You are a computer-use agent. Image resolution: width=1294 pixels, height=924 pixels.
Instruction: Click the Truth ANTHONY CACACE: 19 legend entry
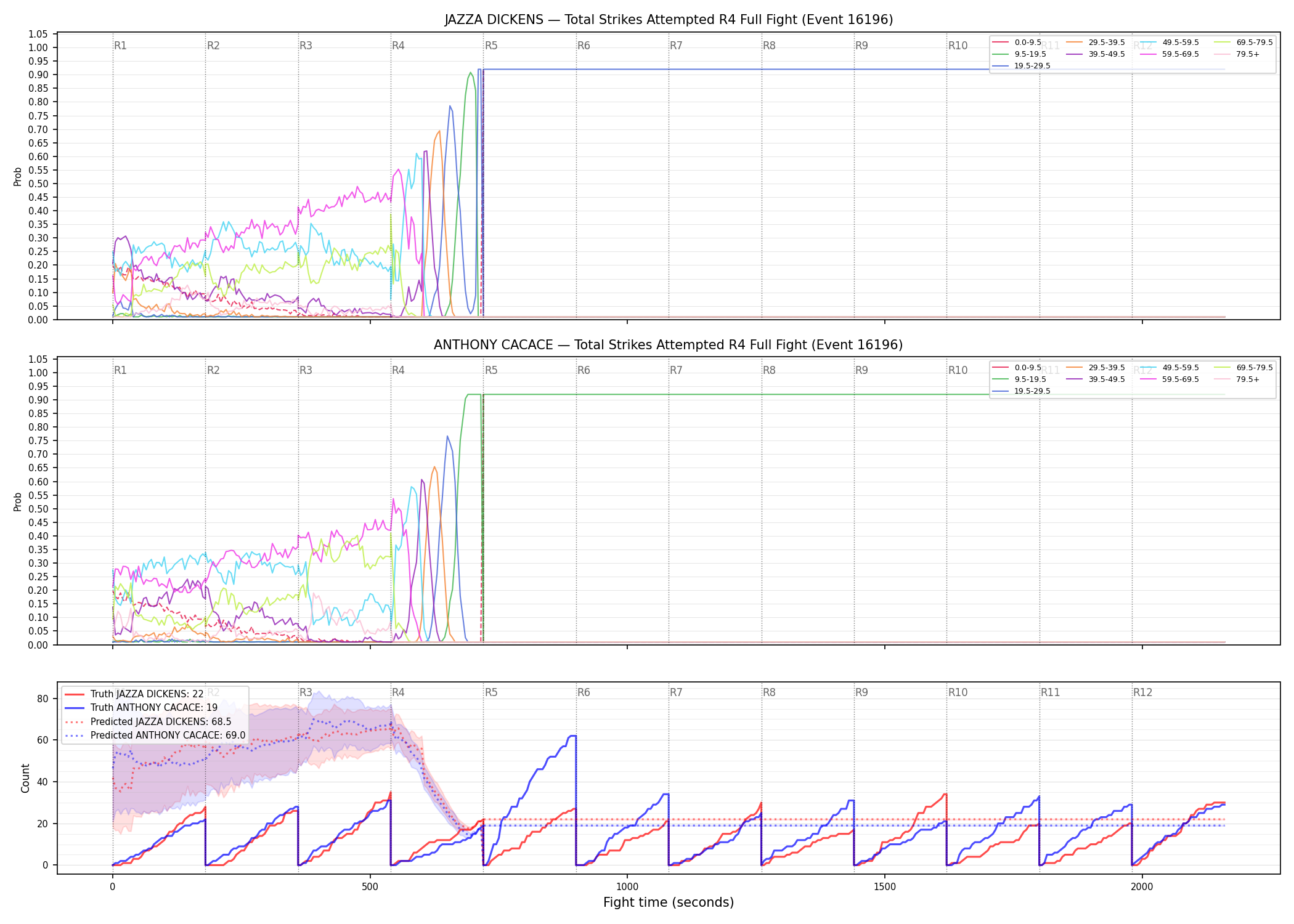click(141, 708)
